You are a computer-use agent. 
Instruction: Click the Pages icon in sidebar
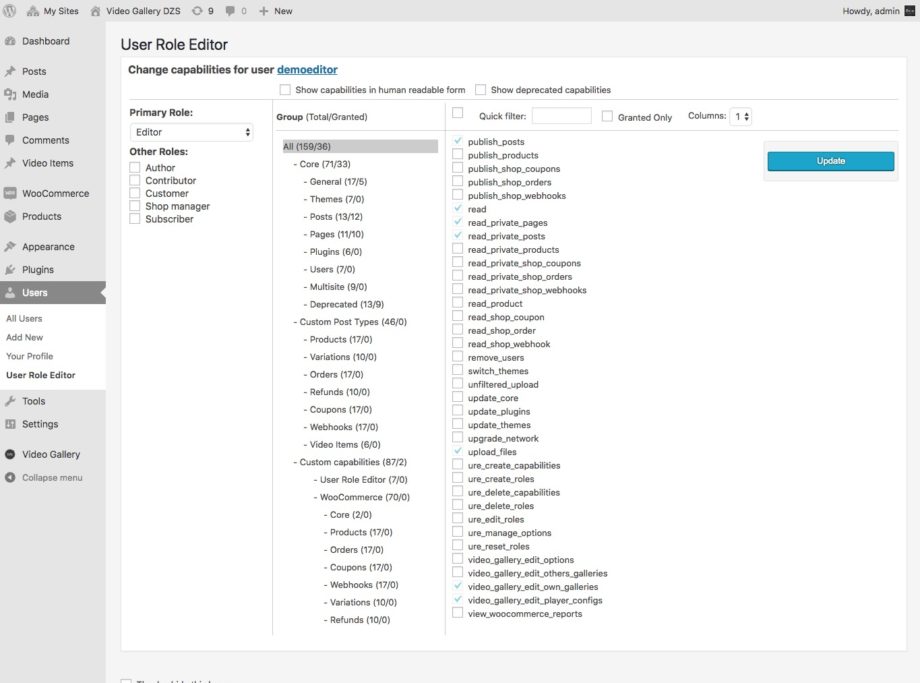(x=10, y=117)
